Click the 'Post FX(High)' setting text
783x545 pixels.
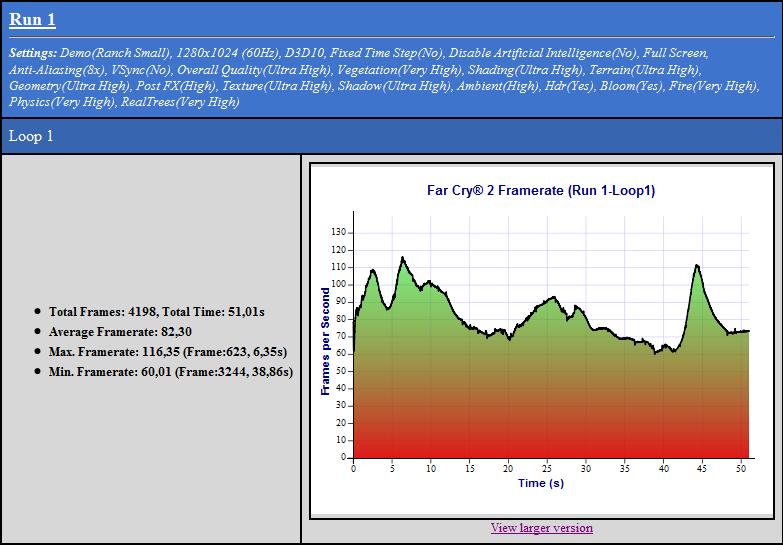pos(177,86)
